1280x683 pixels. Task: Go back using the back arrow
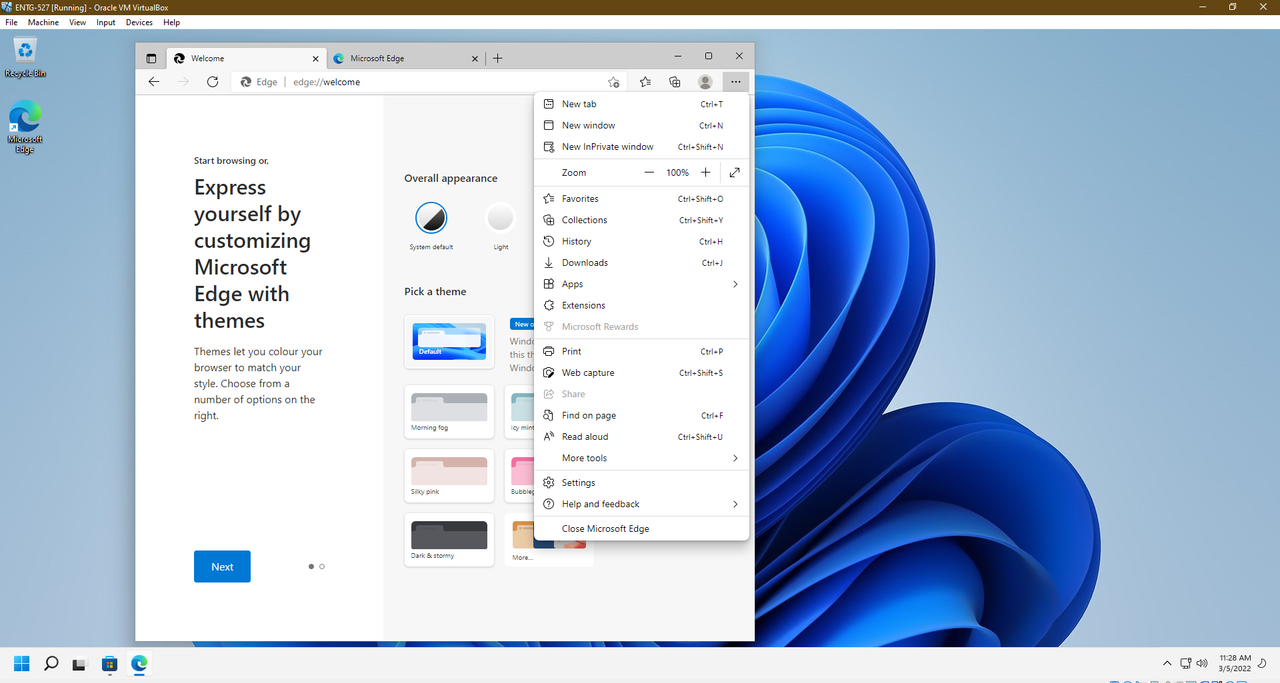pos(154,82)
